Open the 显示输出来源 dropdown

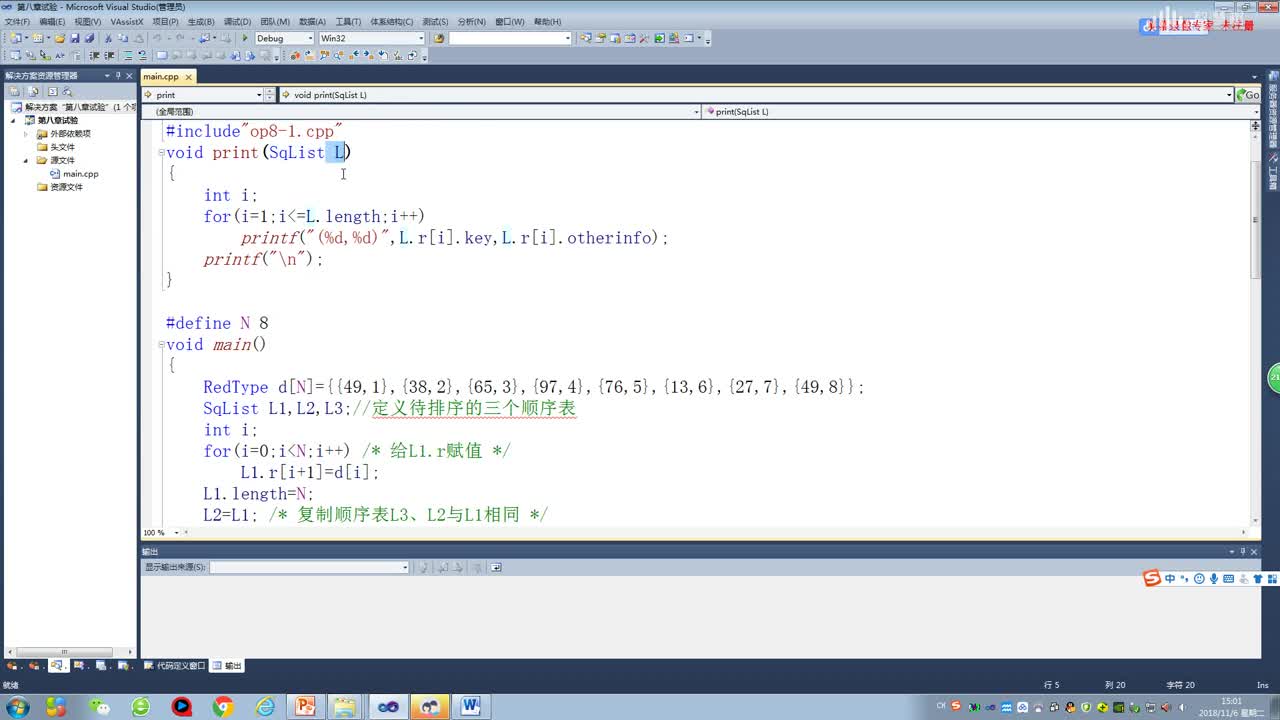tap(310, 567)
